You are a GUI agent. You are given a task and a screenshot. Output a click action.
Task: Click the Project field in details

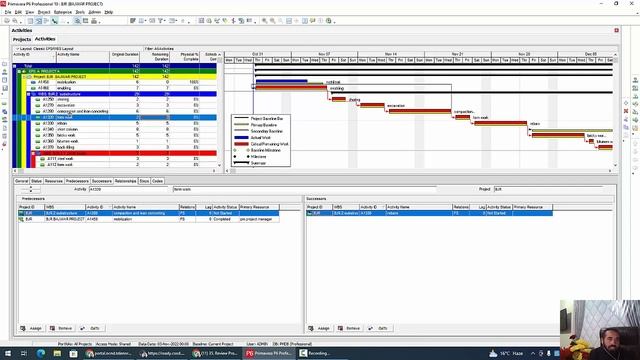[548, 189]
